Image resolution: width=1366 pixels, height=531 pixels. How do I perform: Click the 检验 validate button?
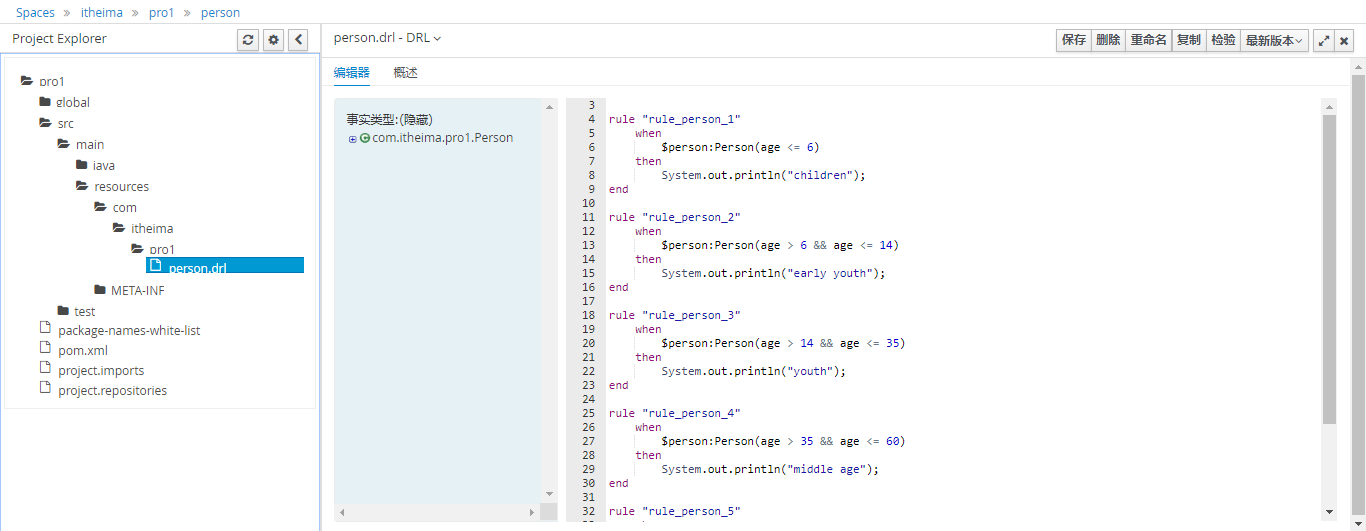click(x=1222, y=40)
